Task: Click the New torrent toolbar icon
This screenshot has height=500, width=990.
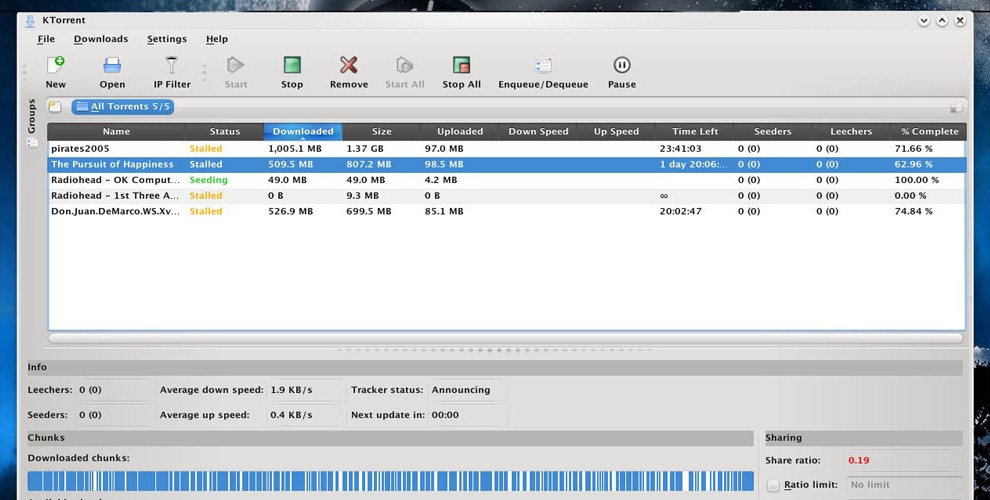Action: 56,66
